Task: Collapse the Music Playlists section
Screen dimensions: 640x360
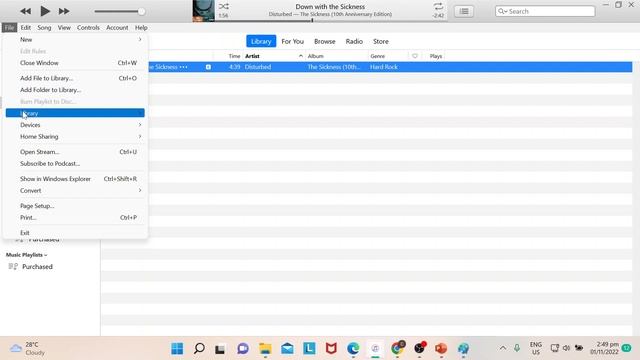Action: [x=27, y=255]
